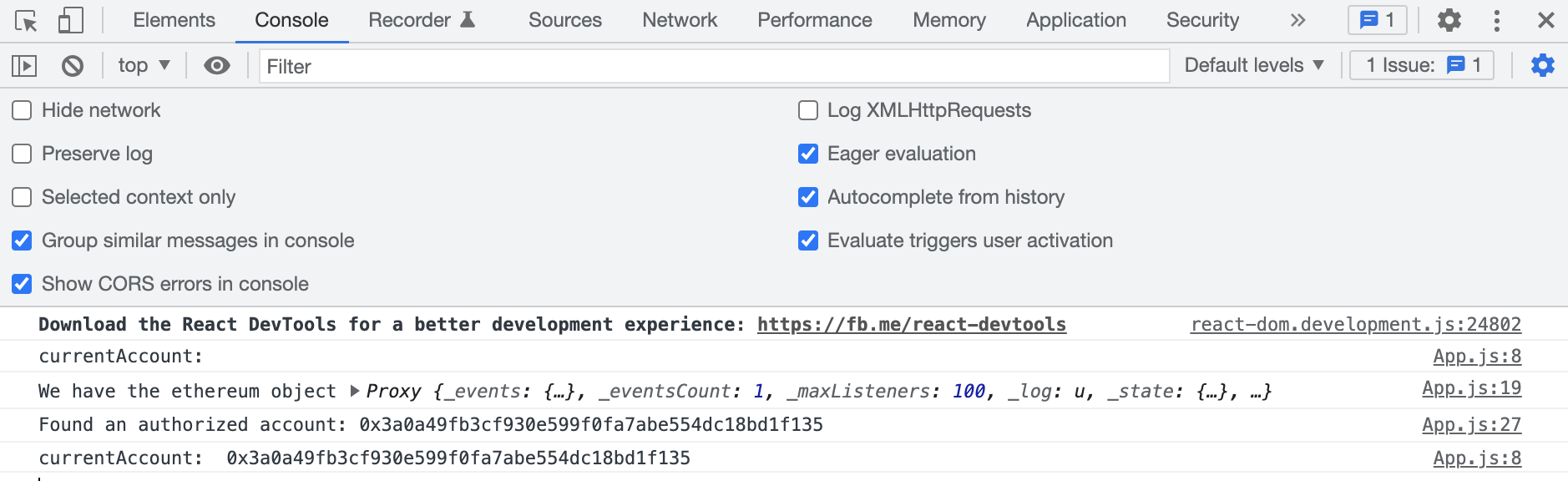Expand the Proxy object triangle
1568x481 pixels.
coord(355,391)
